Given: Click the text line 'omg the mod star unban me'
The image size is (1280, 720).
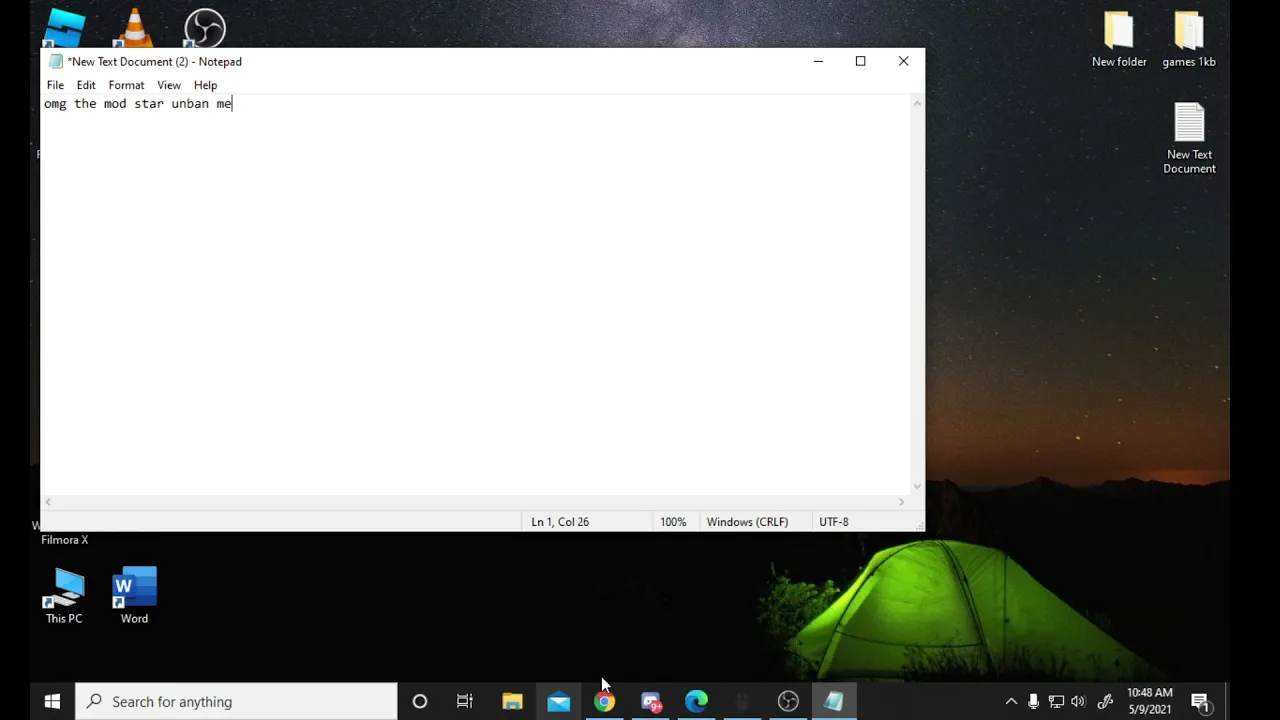Looking at the screenshot, I should (x=138, y=104).
